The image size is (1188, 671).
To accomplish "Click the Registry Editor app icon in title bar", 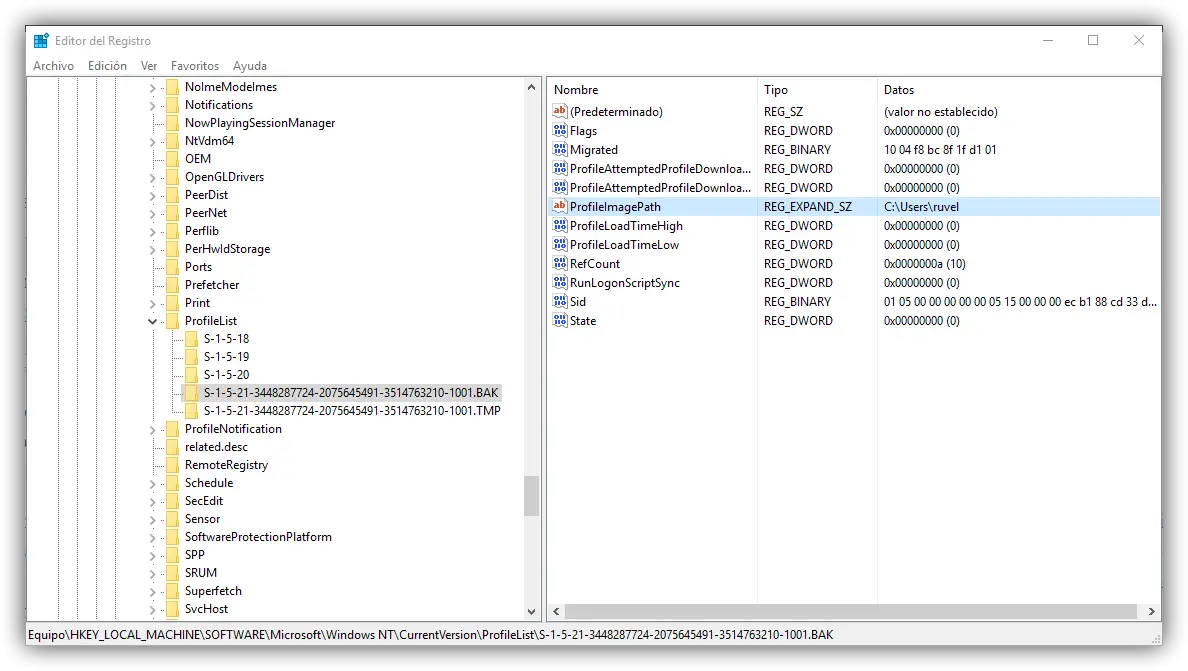I will [x=41, y=41].
